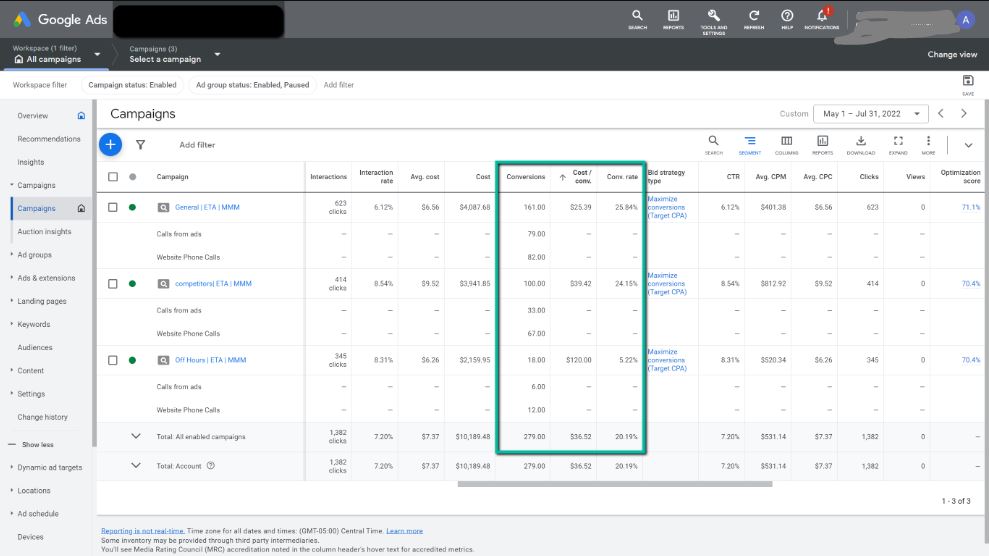Click the funnel filter icon

tap(140, 144)
